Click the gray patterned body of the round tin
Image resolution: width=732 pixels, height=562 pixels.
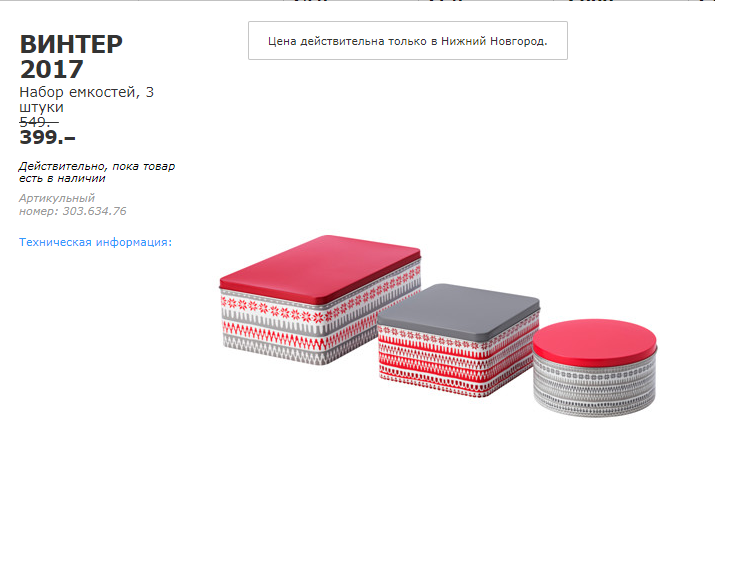click(594, 387)
